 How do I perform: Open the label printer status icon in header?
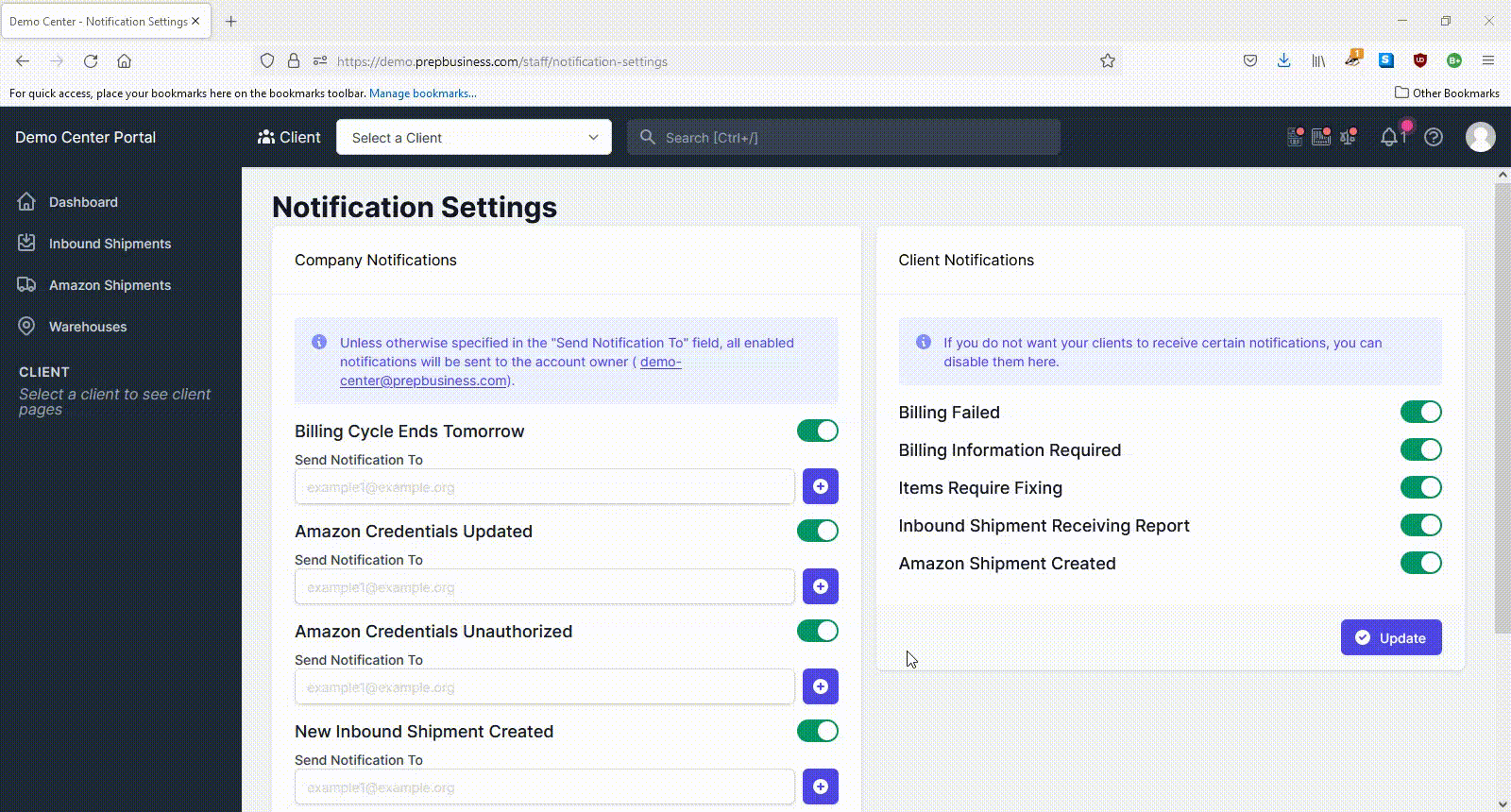point(1295,137)
